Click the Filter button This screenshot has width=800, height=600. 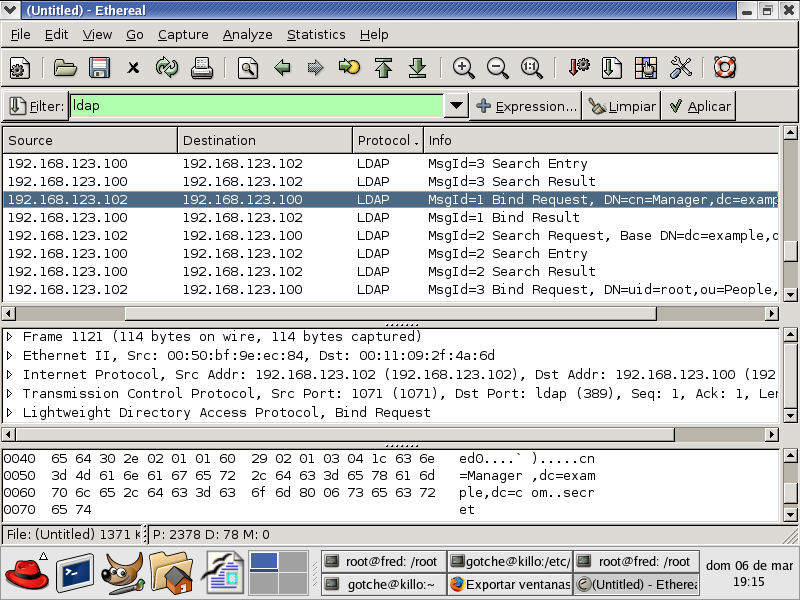[x=36, y=106]
